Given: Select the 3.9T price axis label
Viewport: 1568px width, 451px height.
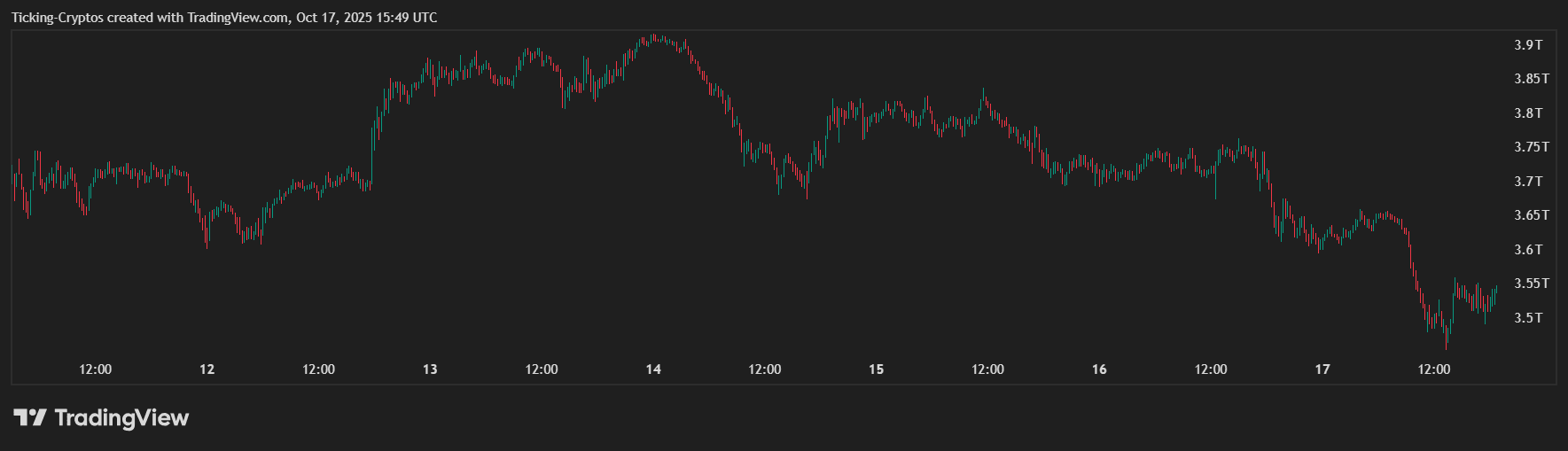Looking at the screenshot, I should 1527,44.
